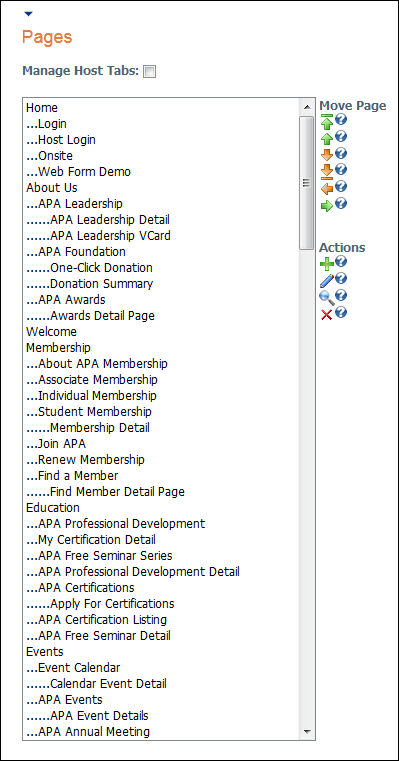Open help beside Move Up arrow
Screen dimensions: 399x761
click(x=341, y=136)
